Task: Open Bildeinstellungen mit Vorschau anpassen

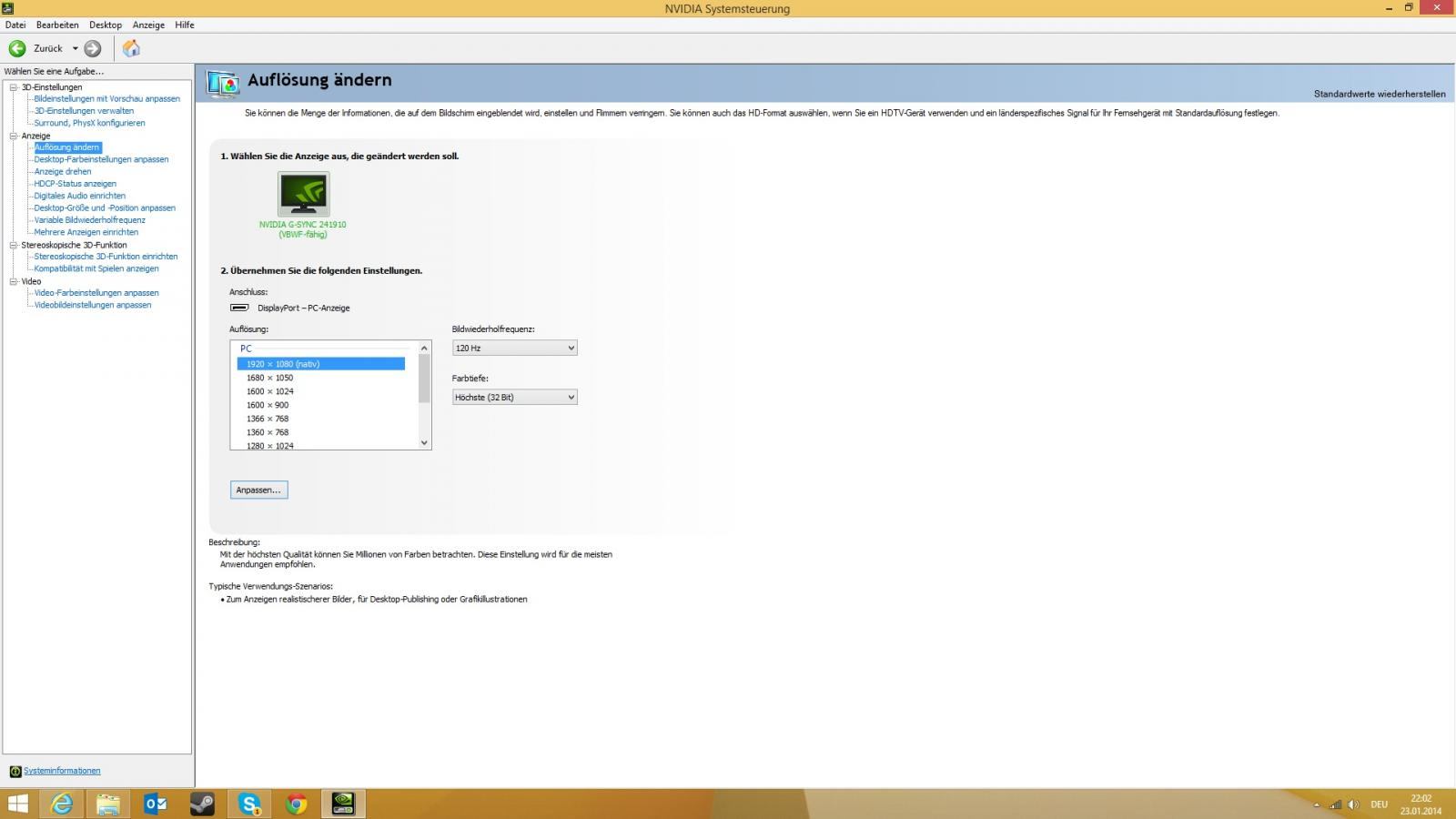Action: click(x=107, y=99)
